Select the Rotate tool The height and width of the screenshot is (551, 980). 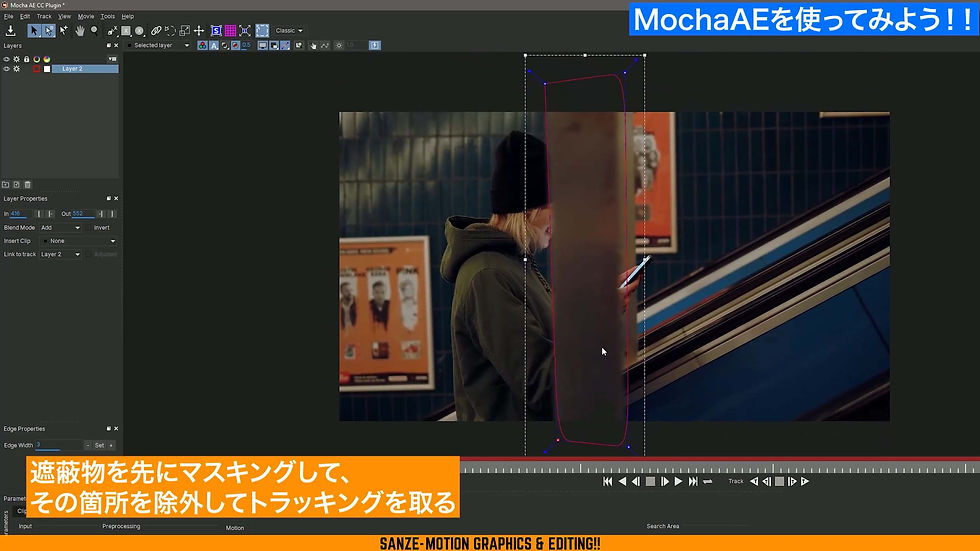click(170, 30)
